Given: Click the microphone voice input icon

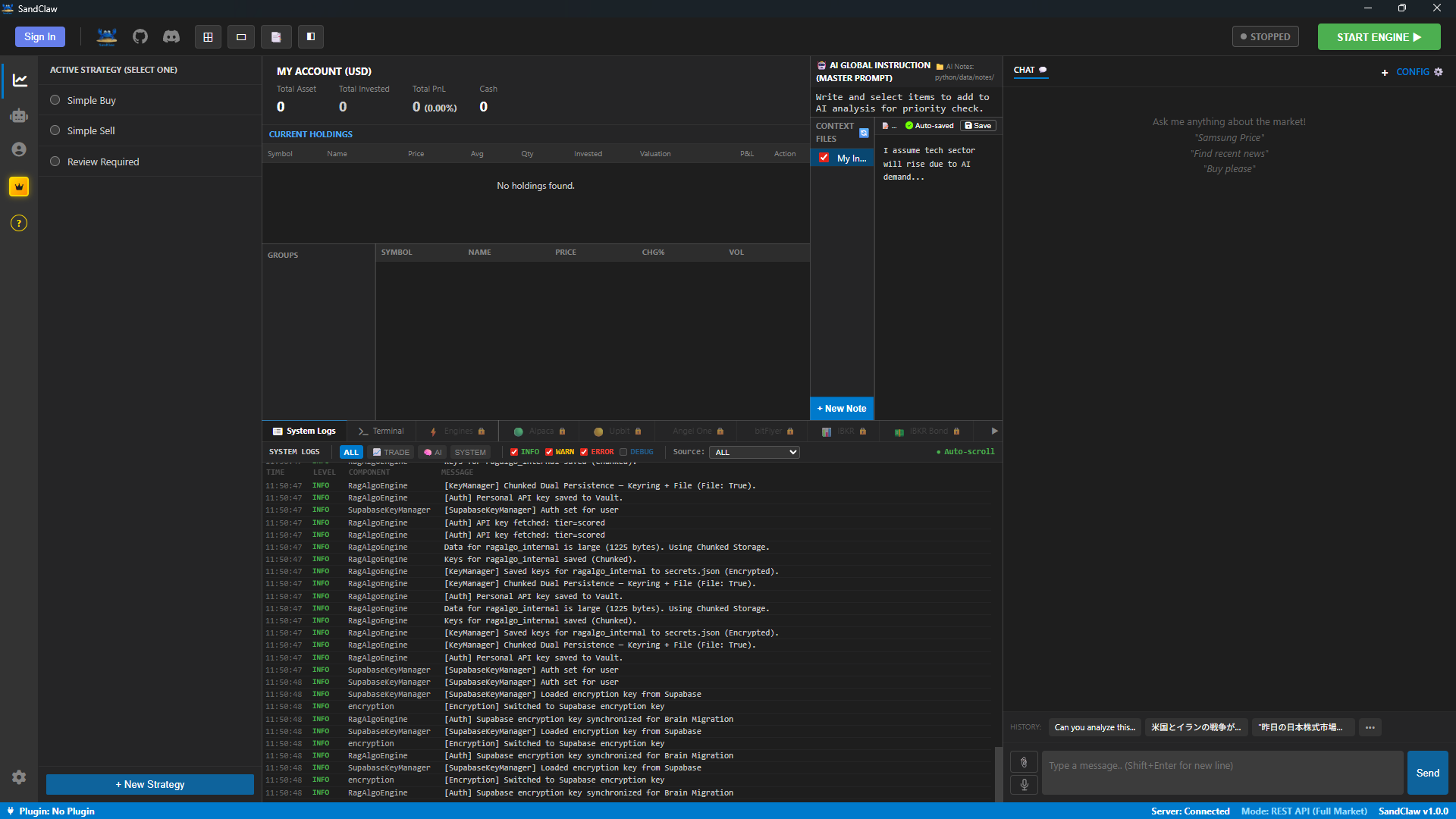Looking at the screenshot, I should coord(1024,785).
